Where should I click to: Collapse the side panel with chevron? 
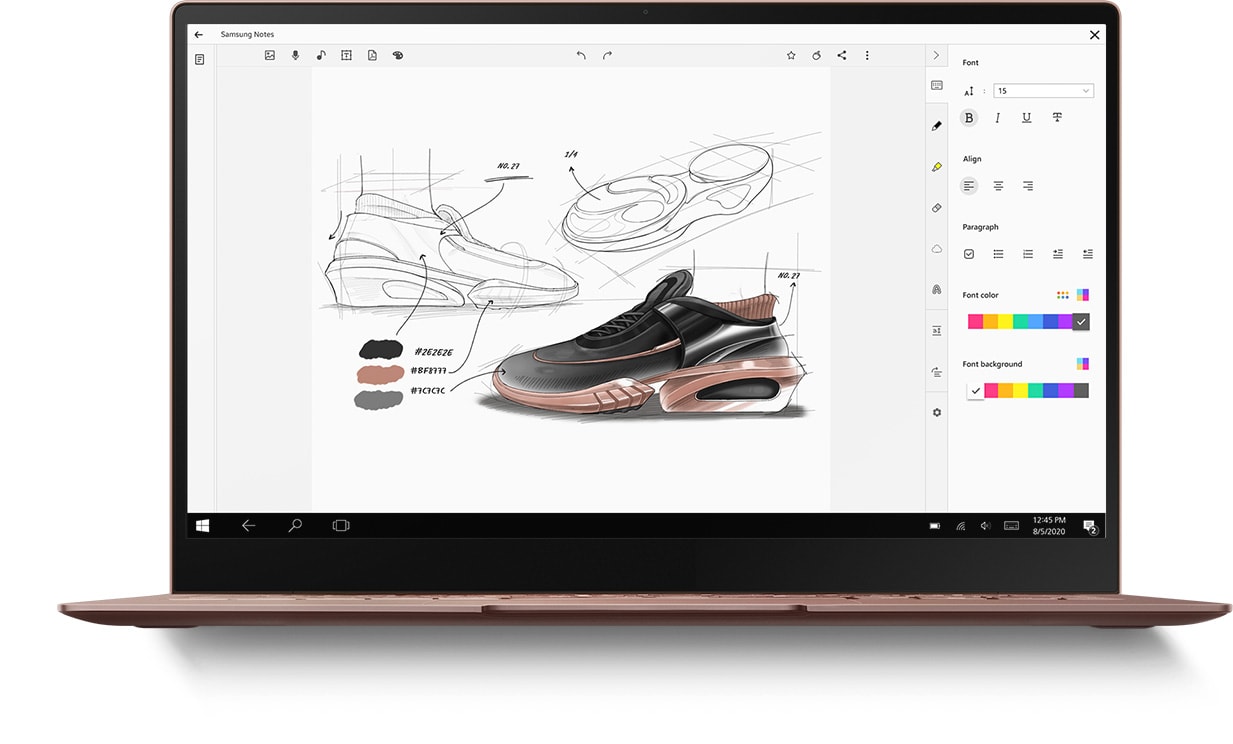tap(936, 56)
